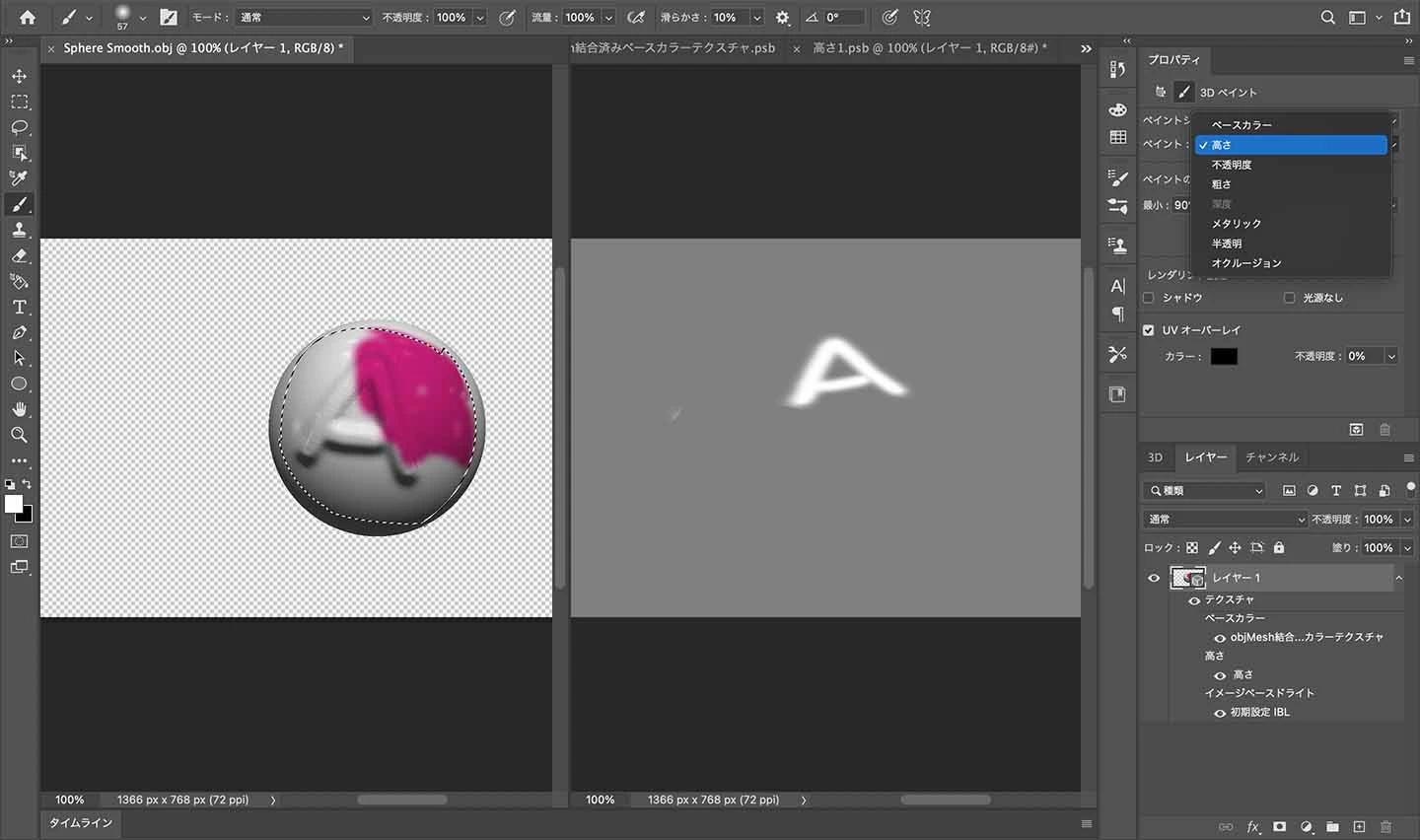Open layer blend mode 通常 dropdown
Image resolution: width=1420 pixels, height=840 pixels.
(x=1226, y=519)
